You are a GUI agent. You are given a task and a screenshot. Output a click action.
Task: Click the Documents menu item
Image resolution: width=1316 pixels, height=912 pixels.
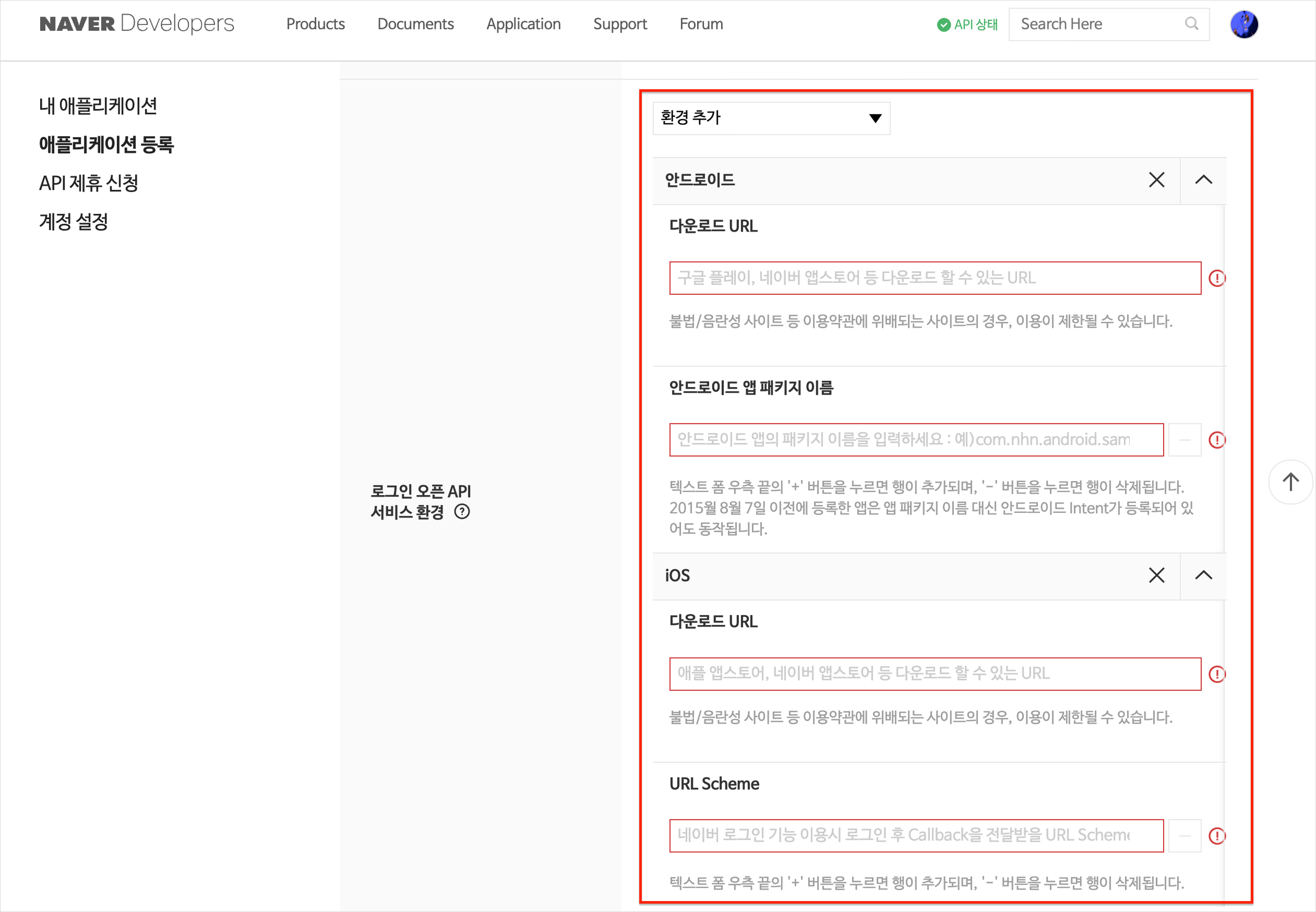pos(415,24)
